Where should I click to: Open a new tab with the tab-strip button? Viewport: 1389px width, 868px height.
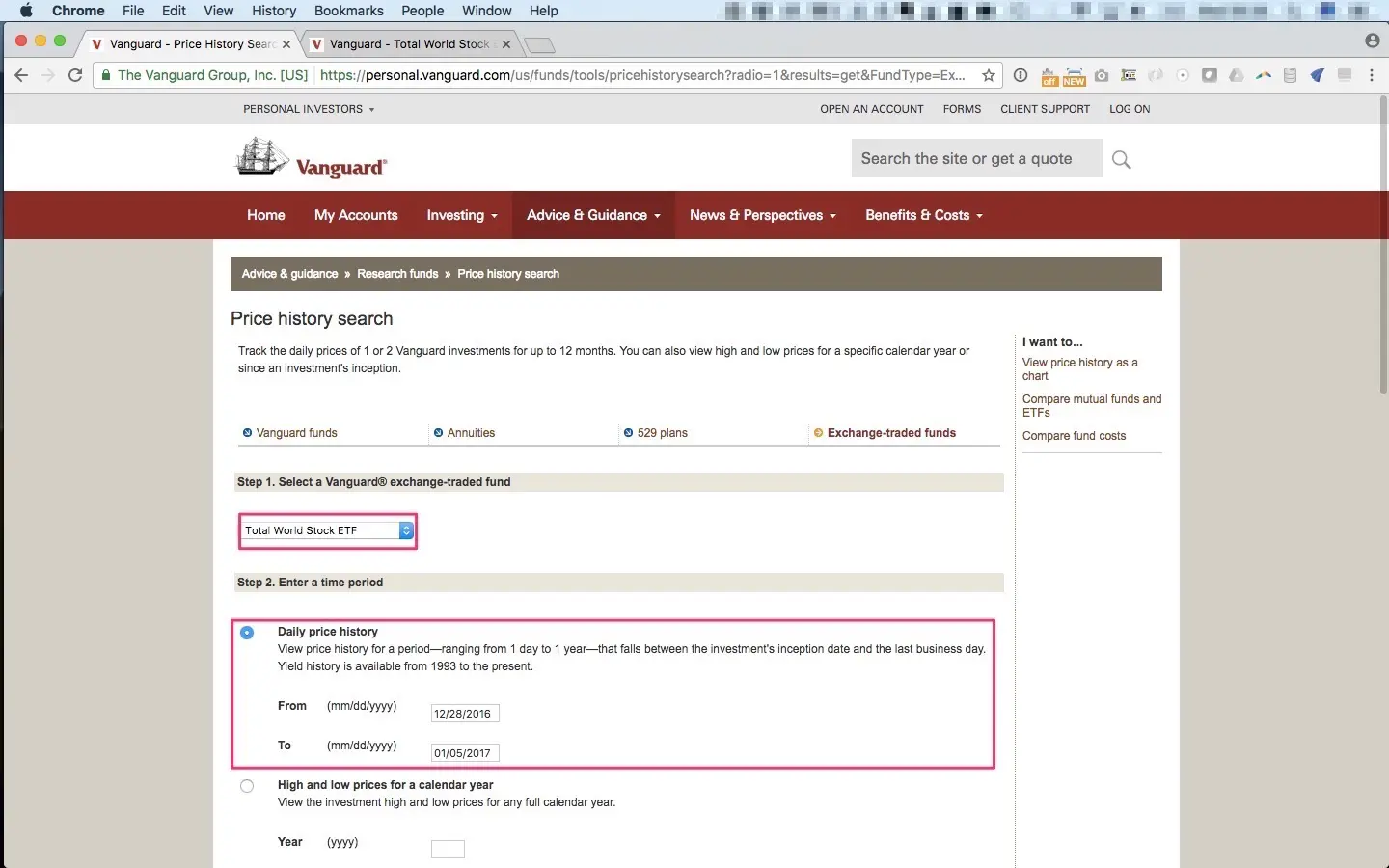click(x=540, y=44)
